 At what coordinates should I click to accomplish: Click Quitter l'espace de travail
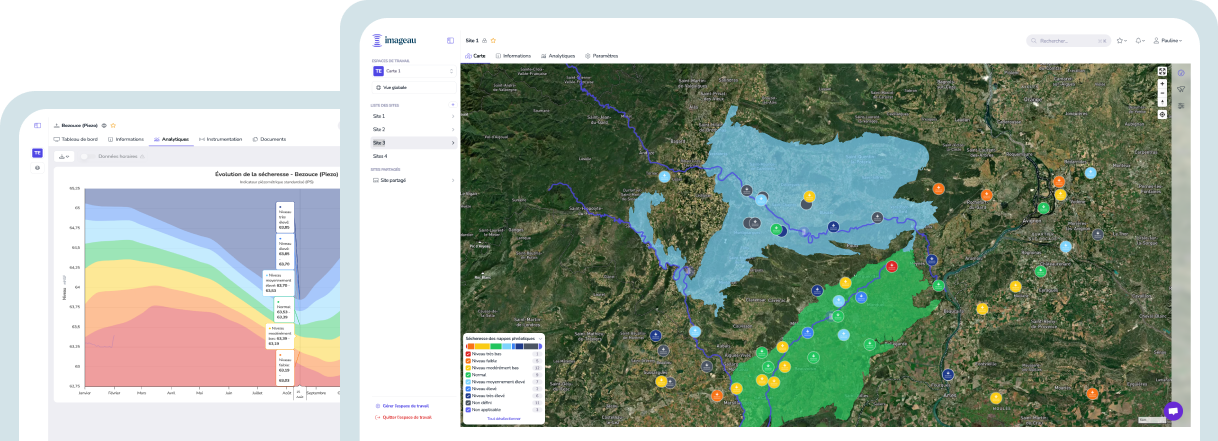403,417
